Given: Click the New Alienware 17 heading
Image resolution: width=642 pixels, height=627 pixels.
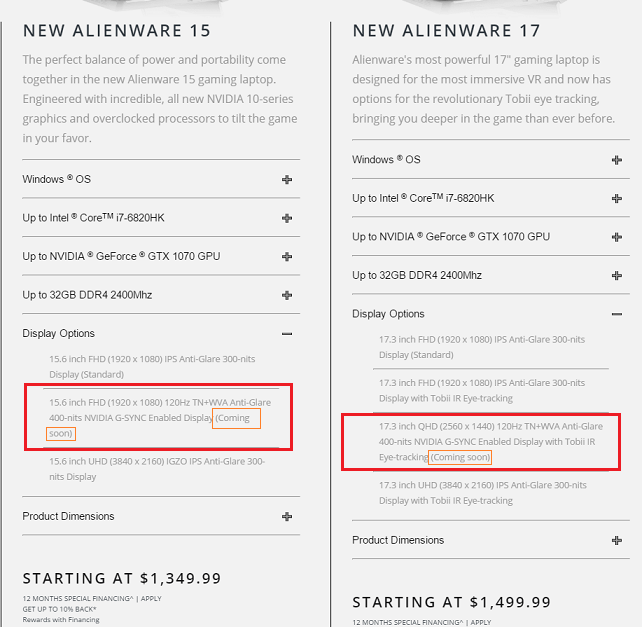Looking at the screenshot, I should click(446, 31).
